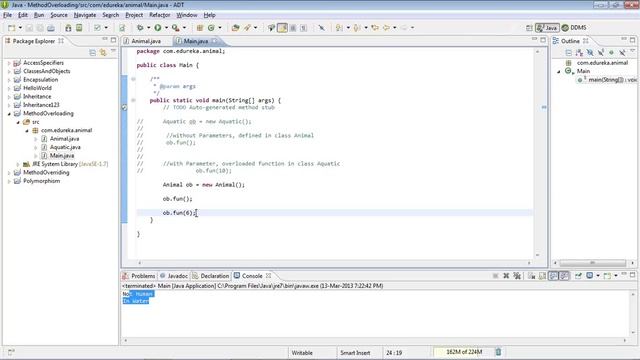This screenshot has height=360, width=640.
Task: Switch to the Java perspective button
Action: (547, 28)
